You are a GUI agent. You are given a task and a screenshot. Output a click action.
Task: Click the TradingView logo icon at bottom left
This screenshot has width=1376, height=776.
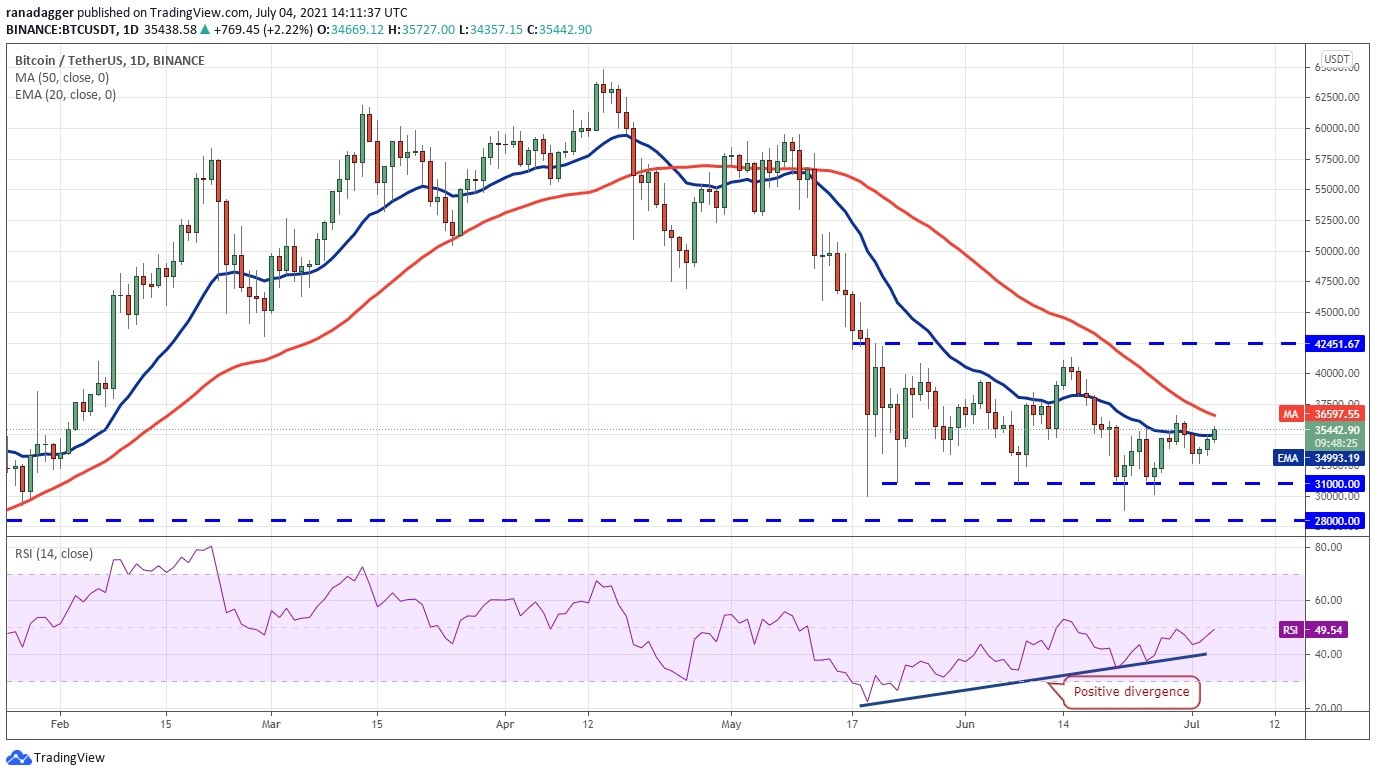tap(18, 758)
